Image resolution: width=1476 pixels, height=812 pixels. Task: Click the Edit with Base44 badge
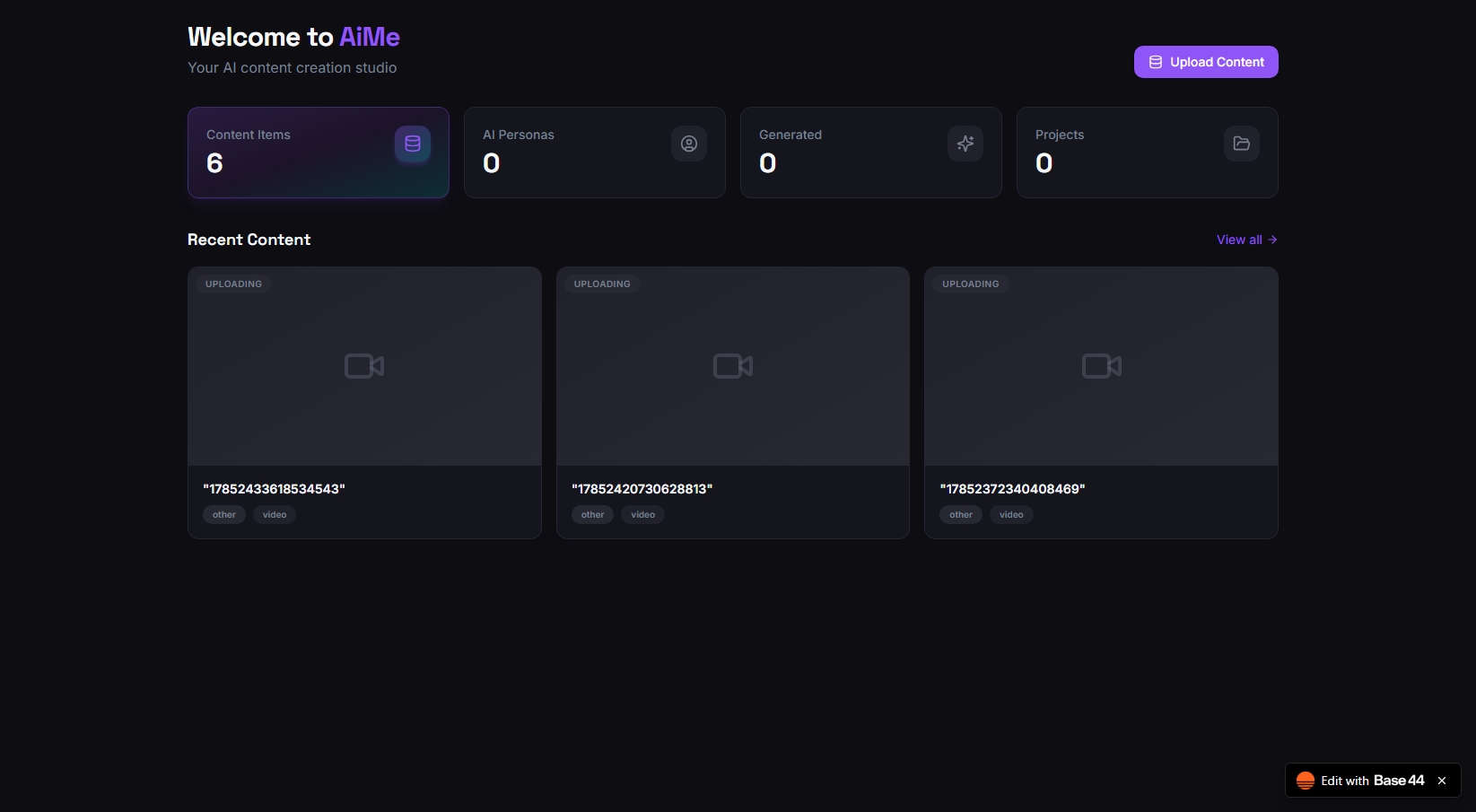click(x=1373, y=781)
